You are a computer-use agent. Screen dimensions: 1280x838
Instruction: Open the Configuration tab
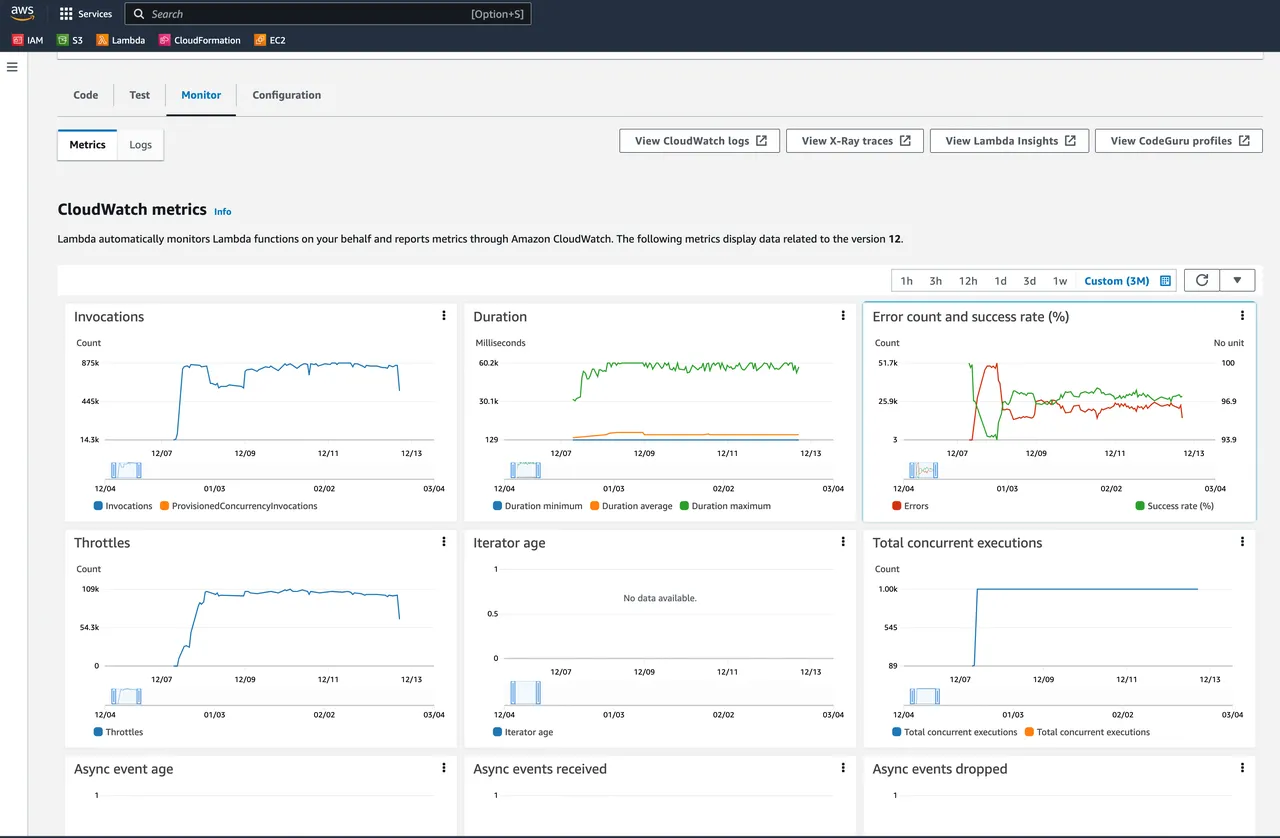click(287, 95)
